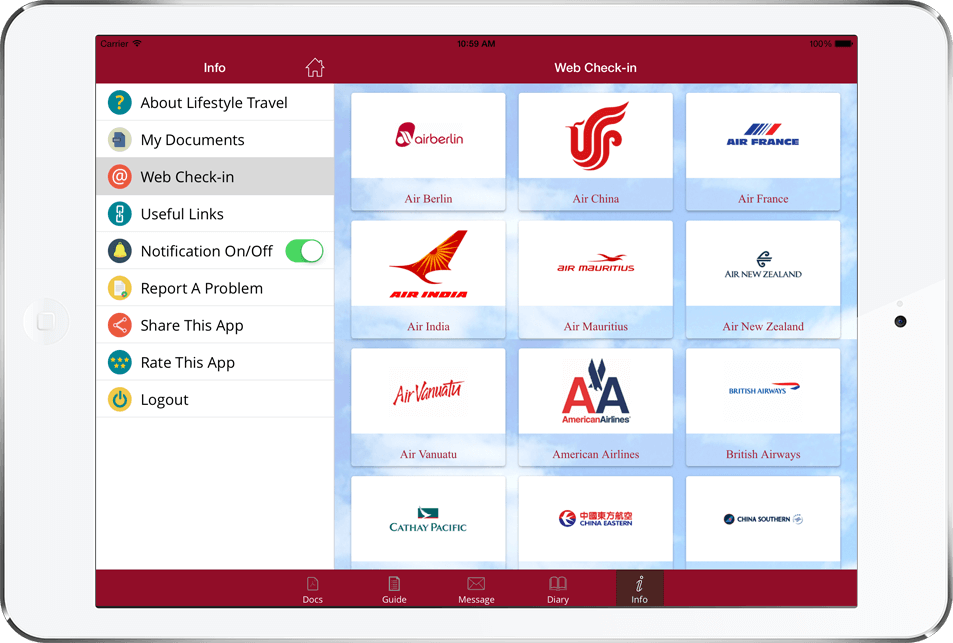The height and width of the screenshot is (643, 953).
Task: Click the notification bell icon
Action: point(120,251)
